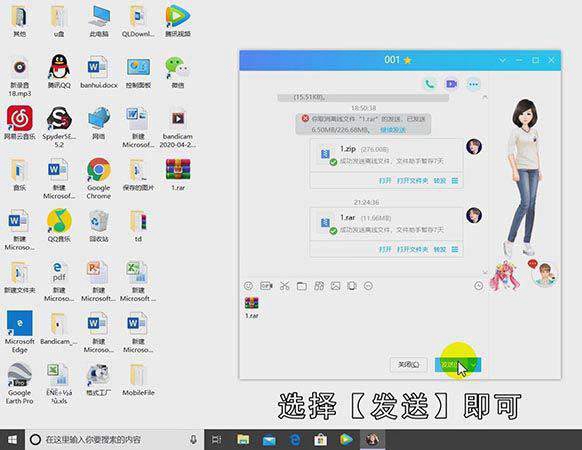This screenshot has height=450, width=582.
Task: Select the QLDownl... folder on desktop
Action: (138, 20)
